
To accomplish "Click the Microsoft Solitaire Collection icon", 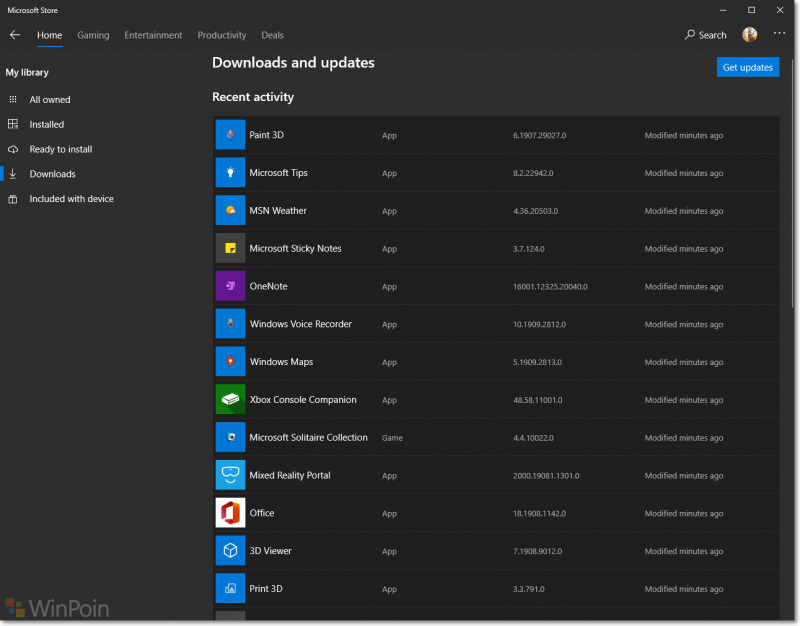I will (x=230, y=437).
